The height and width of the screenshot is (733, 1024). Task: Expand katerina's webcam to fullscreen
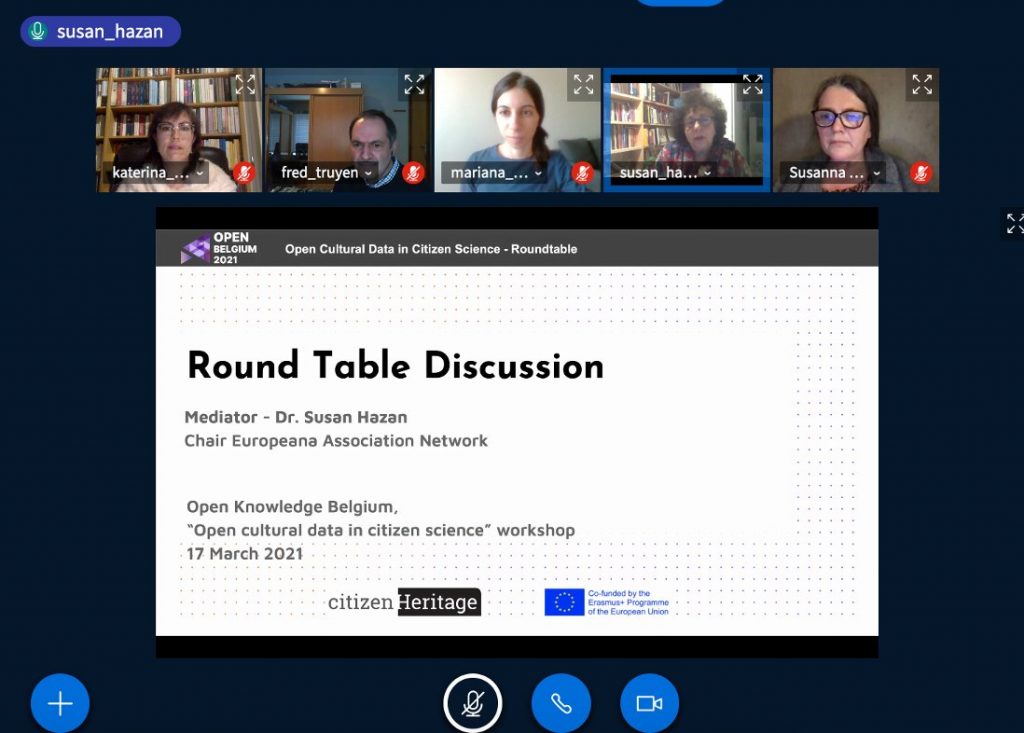245,85
